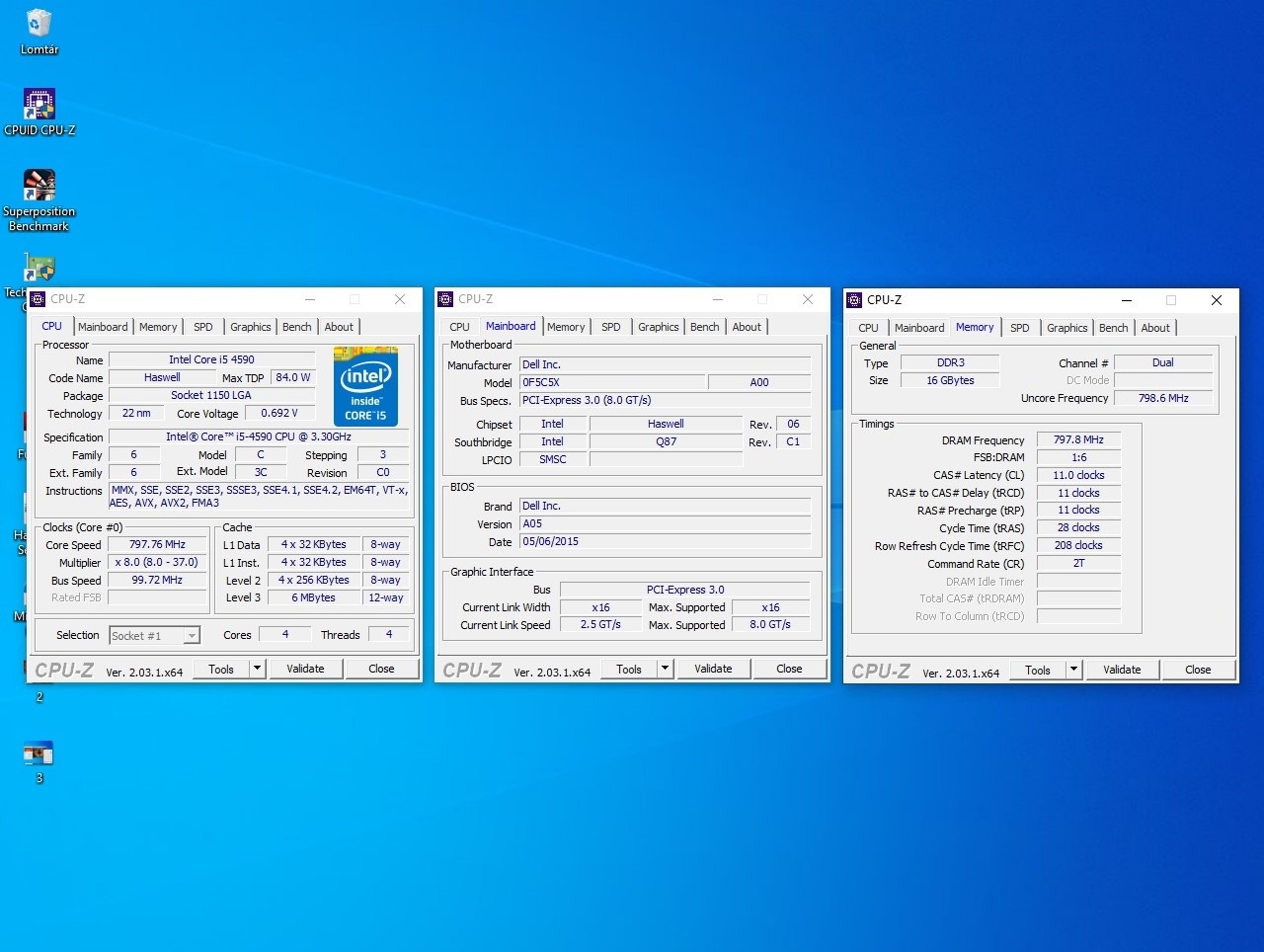Open the Bench tab in the CPU window
The image size is (1264, 952).
click(x=297, y=327)
